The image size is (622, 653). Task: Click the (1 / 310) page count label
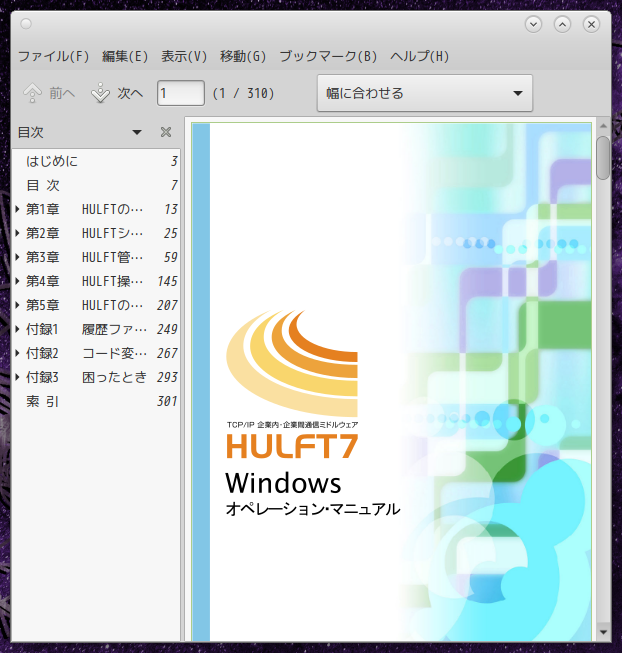(x=244, y=93)
